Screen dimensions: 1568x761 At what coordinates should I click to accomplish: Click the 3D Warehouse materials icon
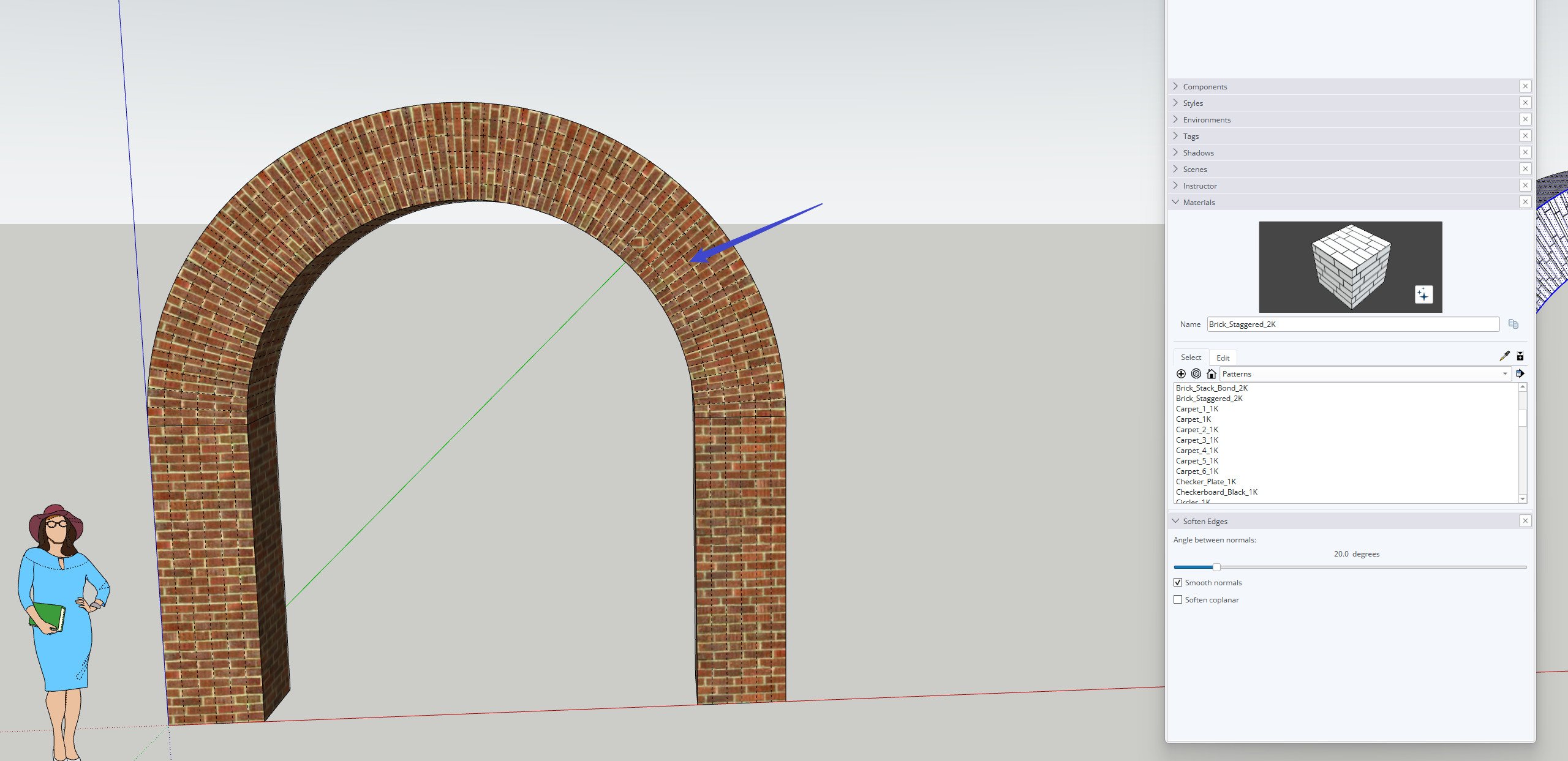(x=1196, y=374)
